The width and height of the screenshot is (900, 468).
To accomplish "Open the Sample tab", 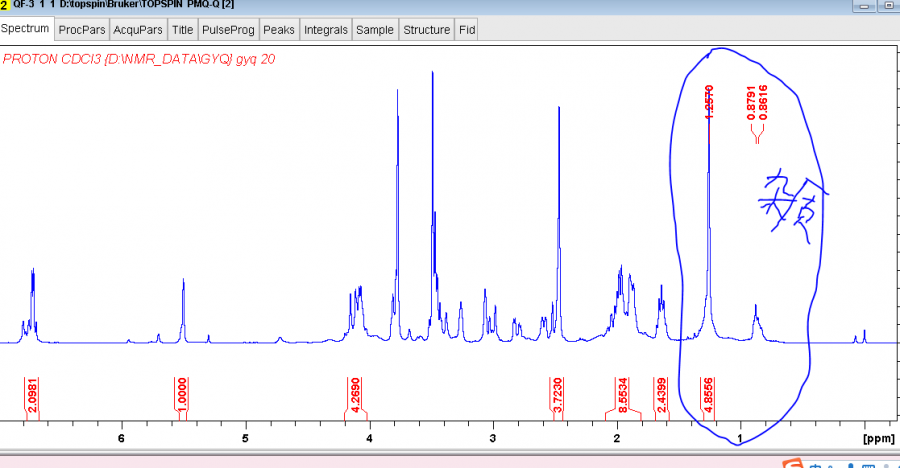I will [x=375, y=30].
